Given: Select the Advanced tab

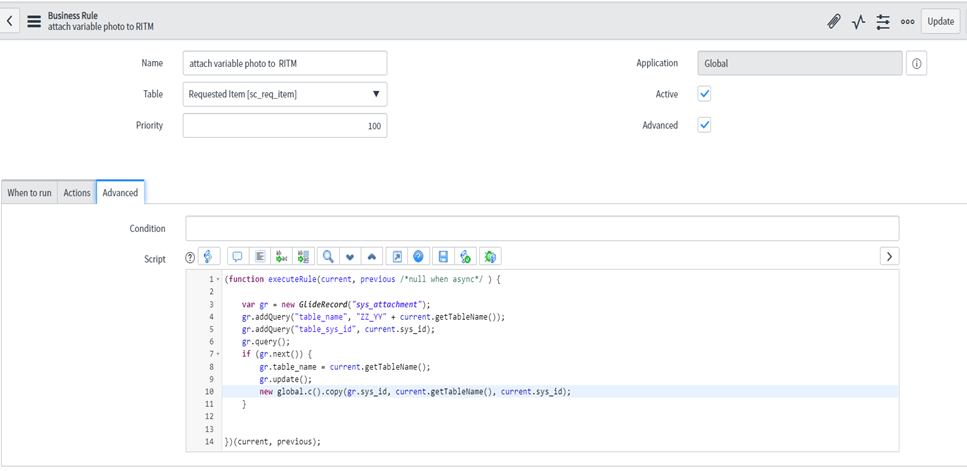Looking at the screenshot, I should [x=120, y=193].
